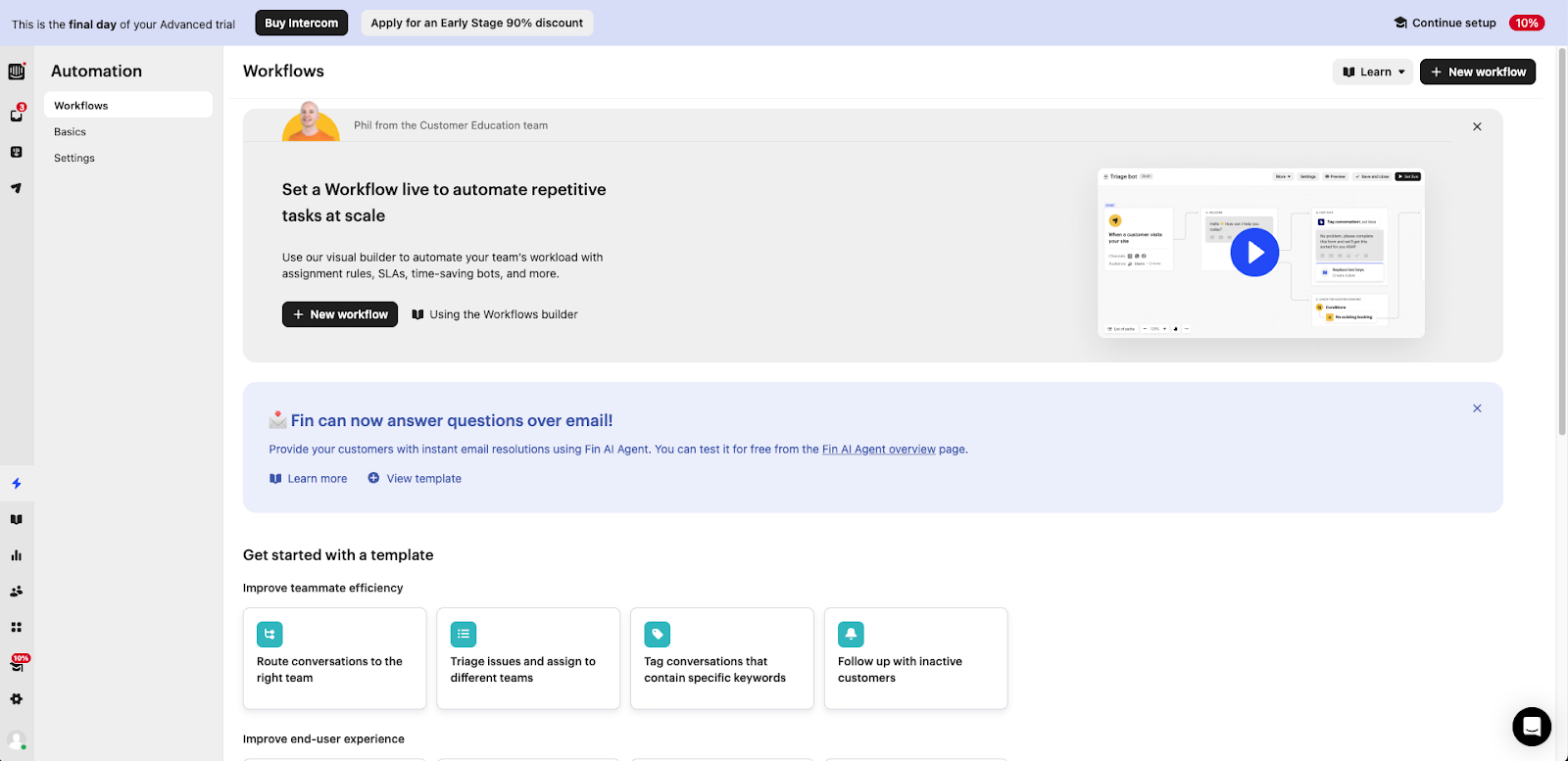Image resolution: width=1568 pixels, height=761 pixels.
Task: Click the plus icon beside View template
Action: (373, 478)
